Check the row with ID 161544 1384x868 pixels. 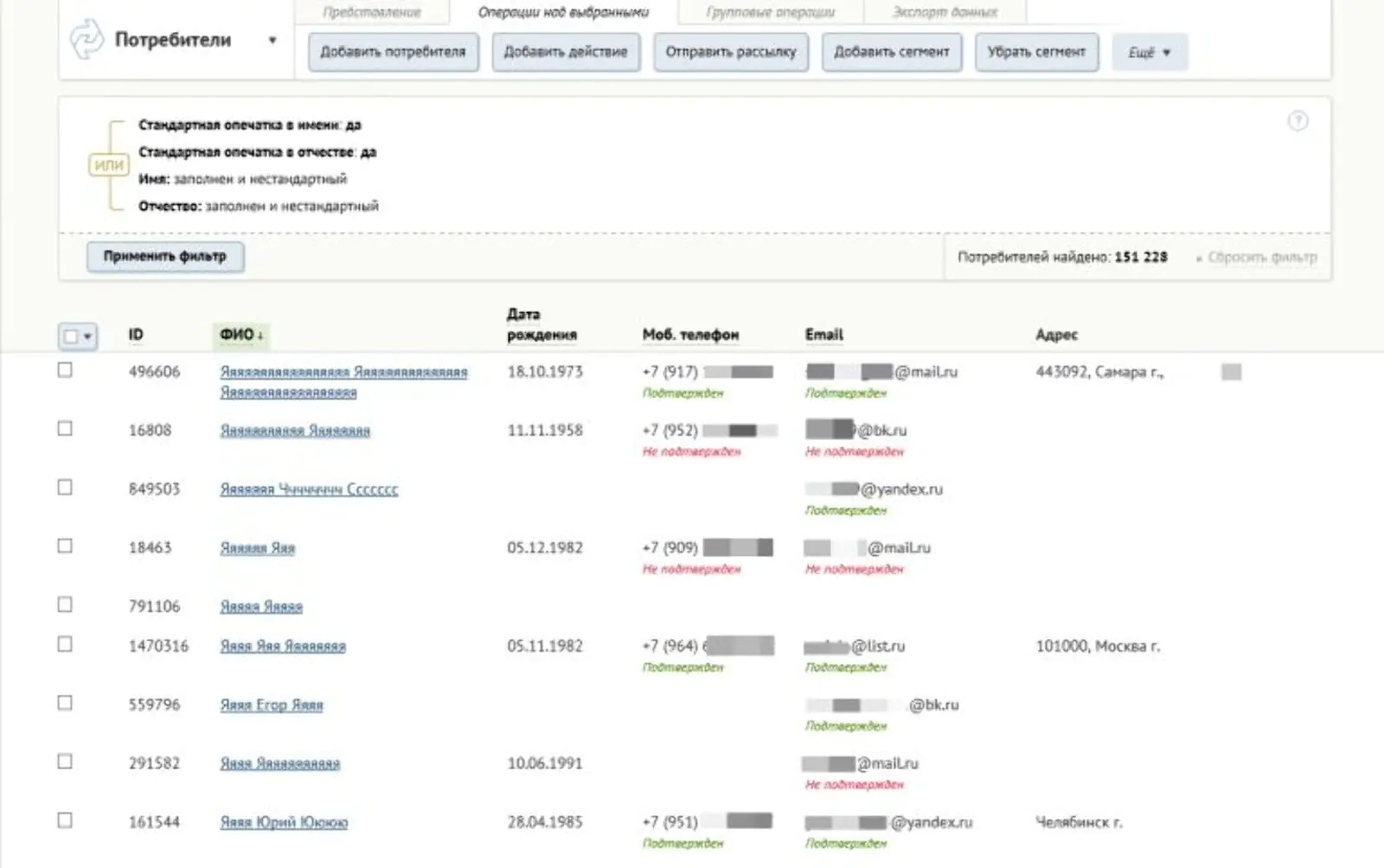pyautogui.click(x=65, y=821)
